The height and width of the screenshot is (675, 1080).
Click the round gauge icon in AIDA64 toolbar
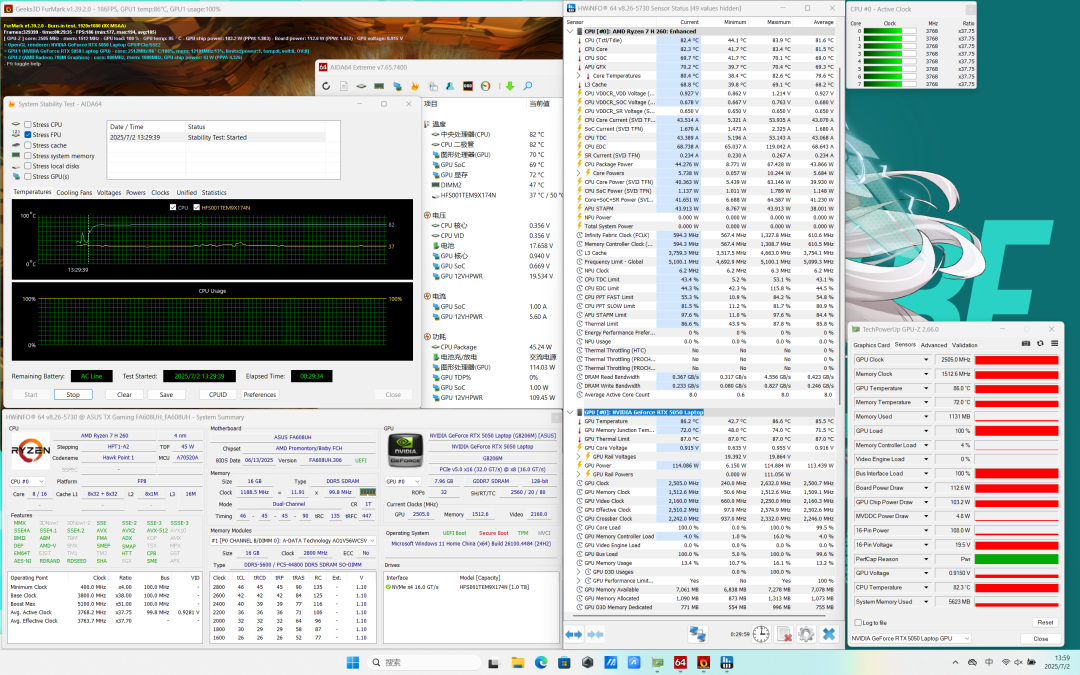click(x=486, y=86)
